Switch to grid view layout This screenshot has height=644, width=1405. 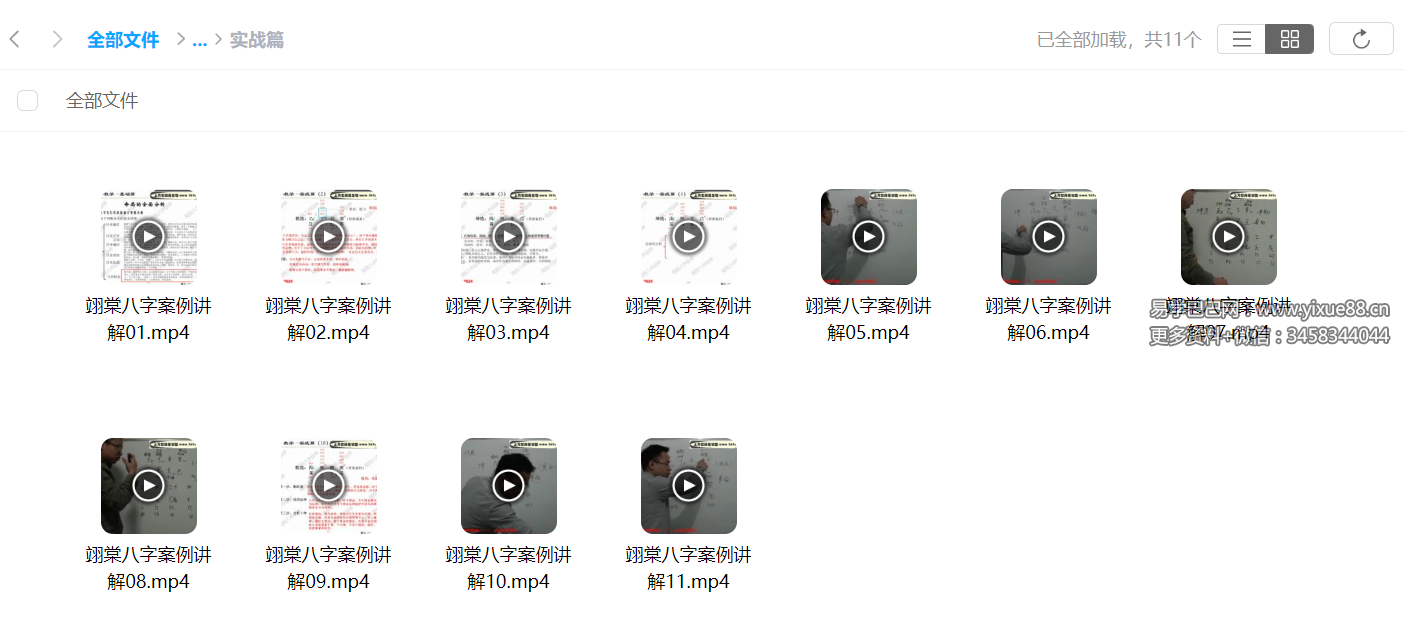coord(1290,39)
